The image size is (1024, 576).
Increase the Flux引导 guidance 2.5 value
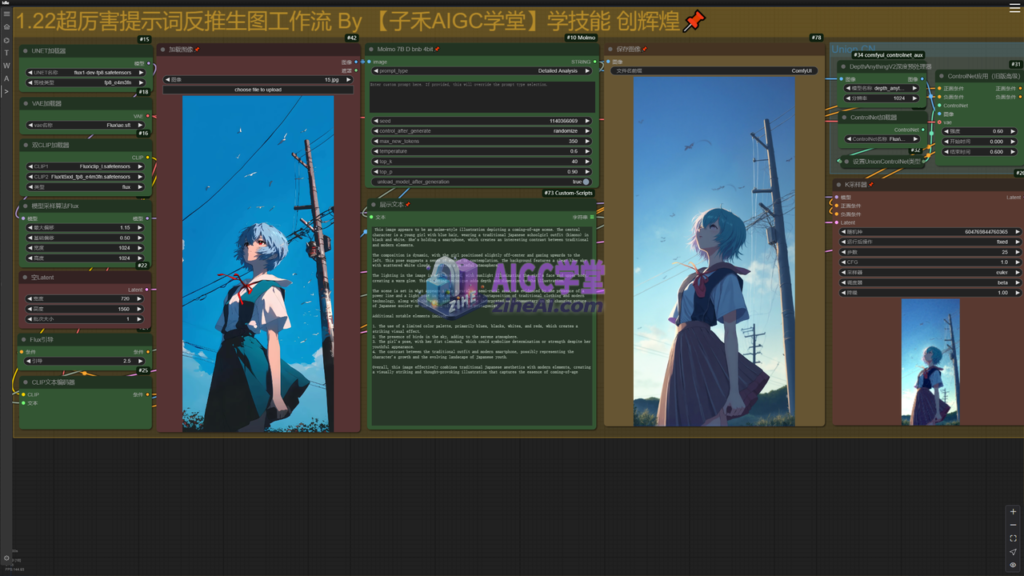coord(139,361)
